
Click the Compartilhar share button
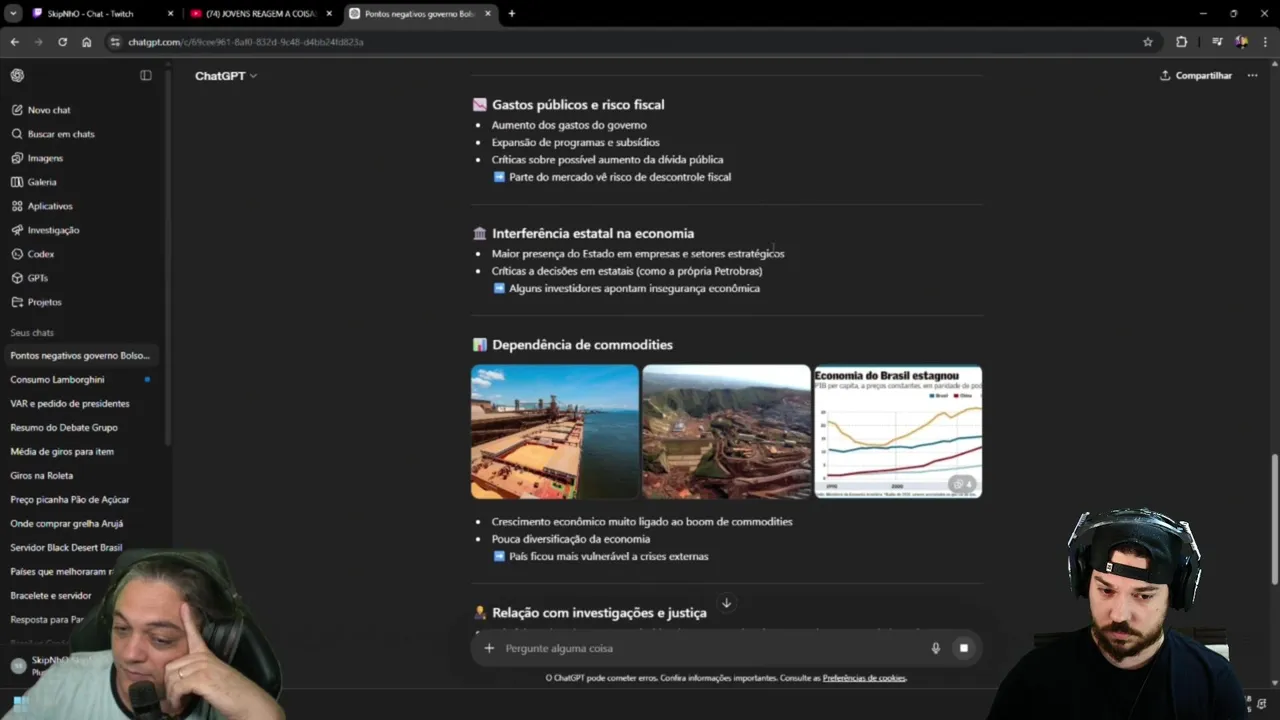1196,75
